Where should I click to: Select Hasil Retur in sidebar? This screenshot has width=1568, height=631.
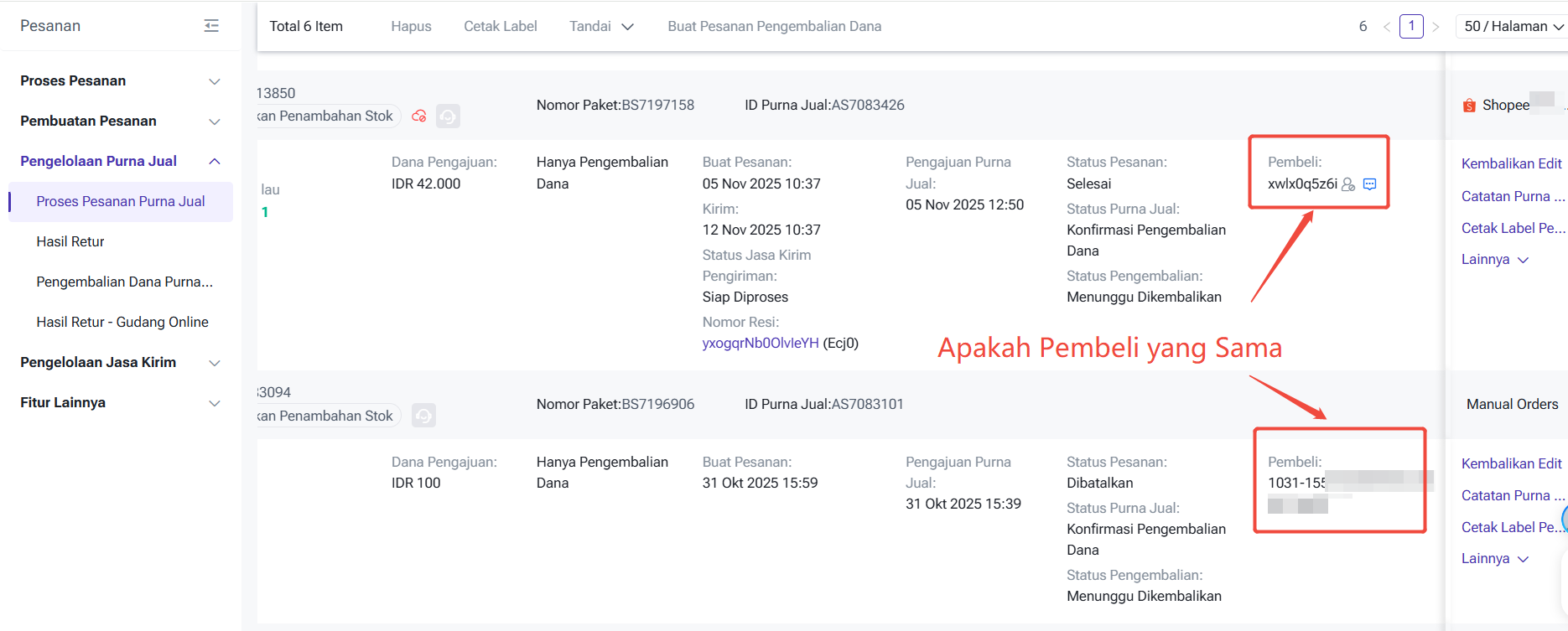[70, 242]
